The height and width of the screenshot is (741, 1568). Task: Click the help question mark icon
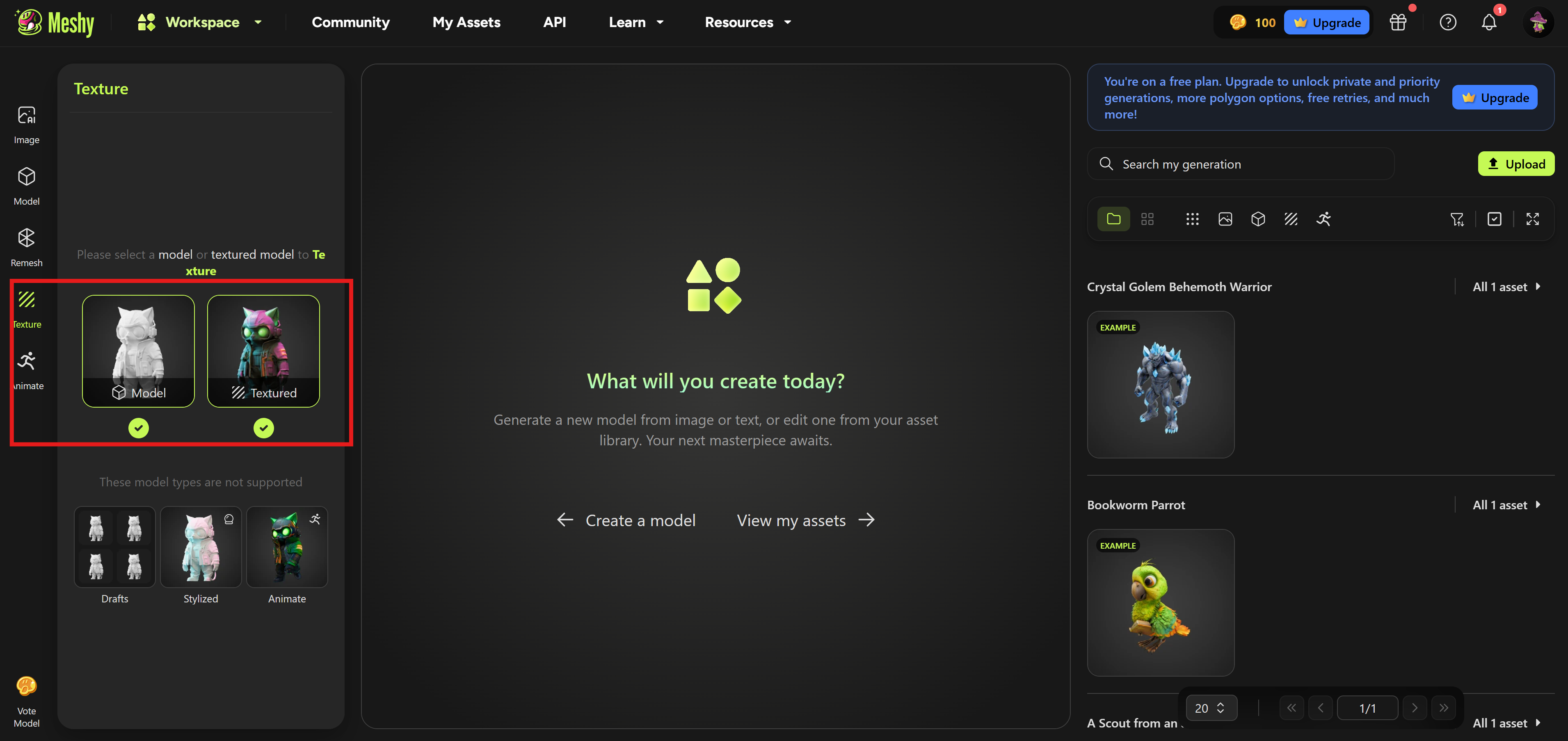point(1447,23)
